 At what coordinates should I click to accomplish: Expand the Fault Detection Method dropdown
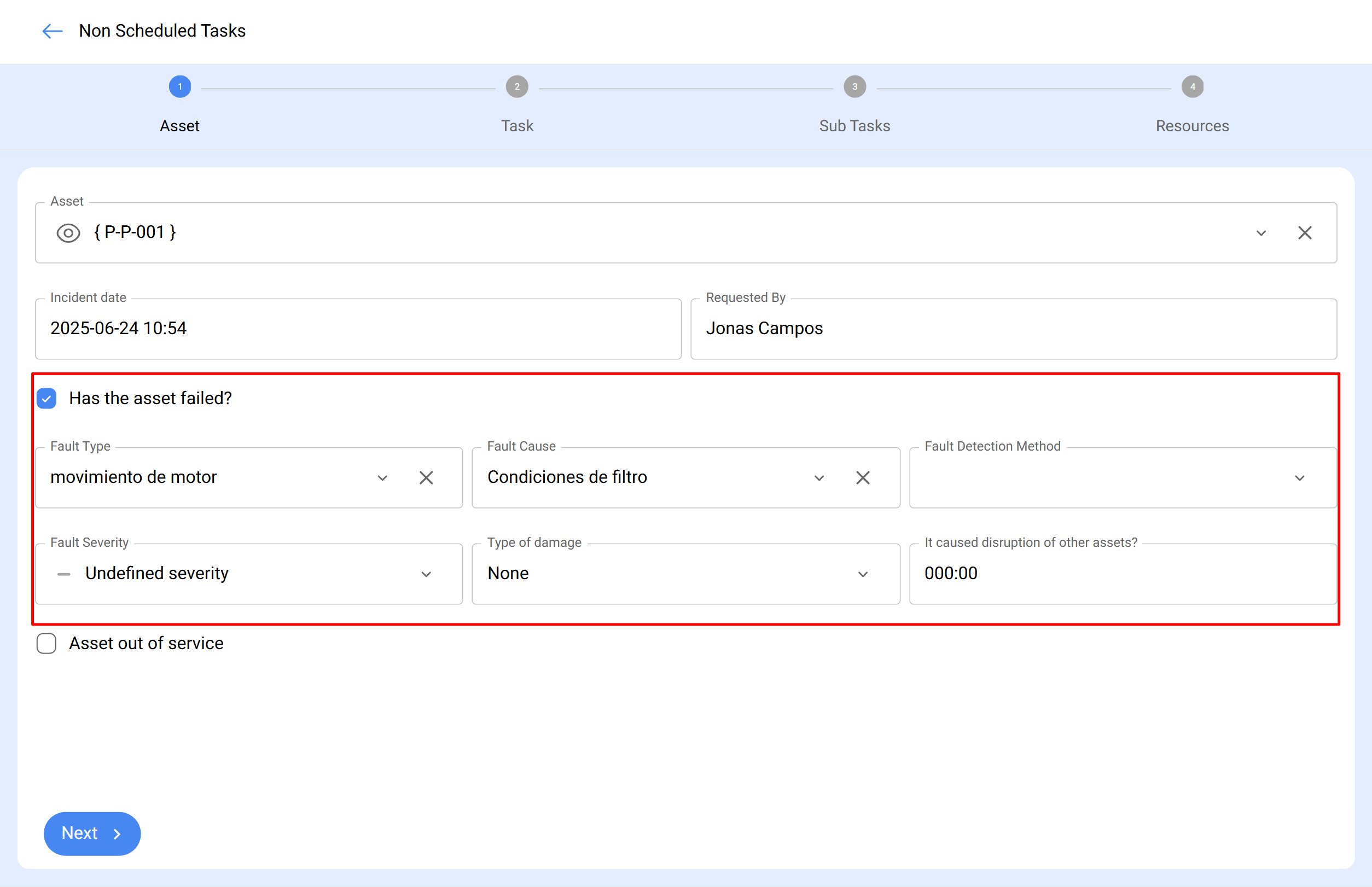point(1299,477)
